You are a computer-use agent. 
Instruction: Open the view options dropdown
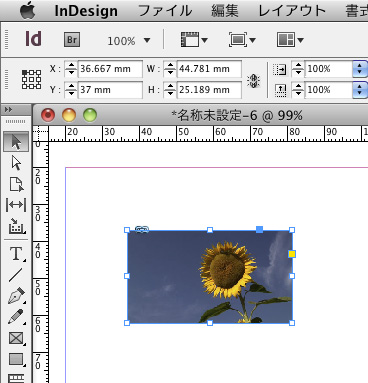click(194, 40)
